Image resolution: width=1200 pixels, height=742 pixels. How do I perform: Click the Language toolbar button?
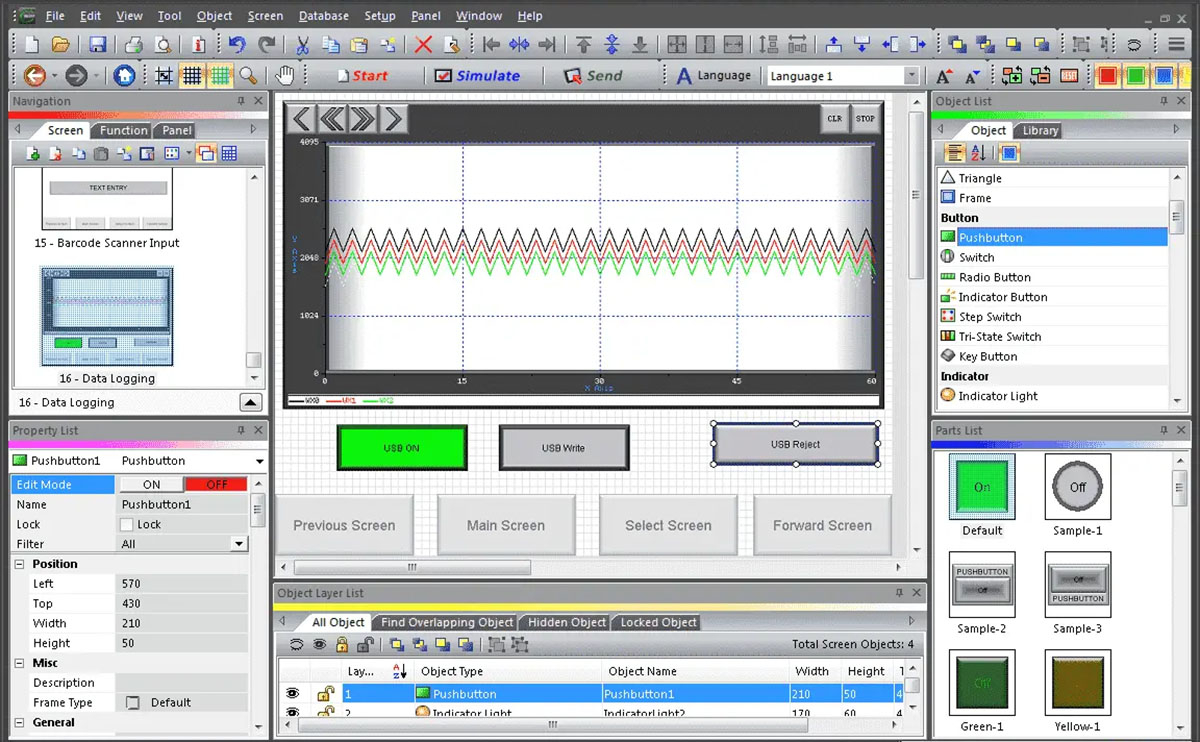click(713, 75)
